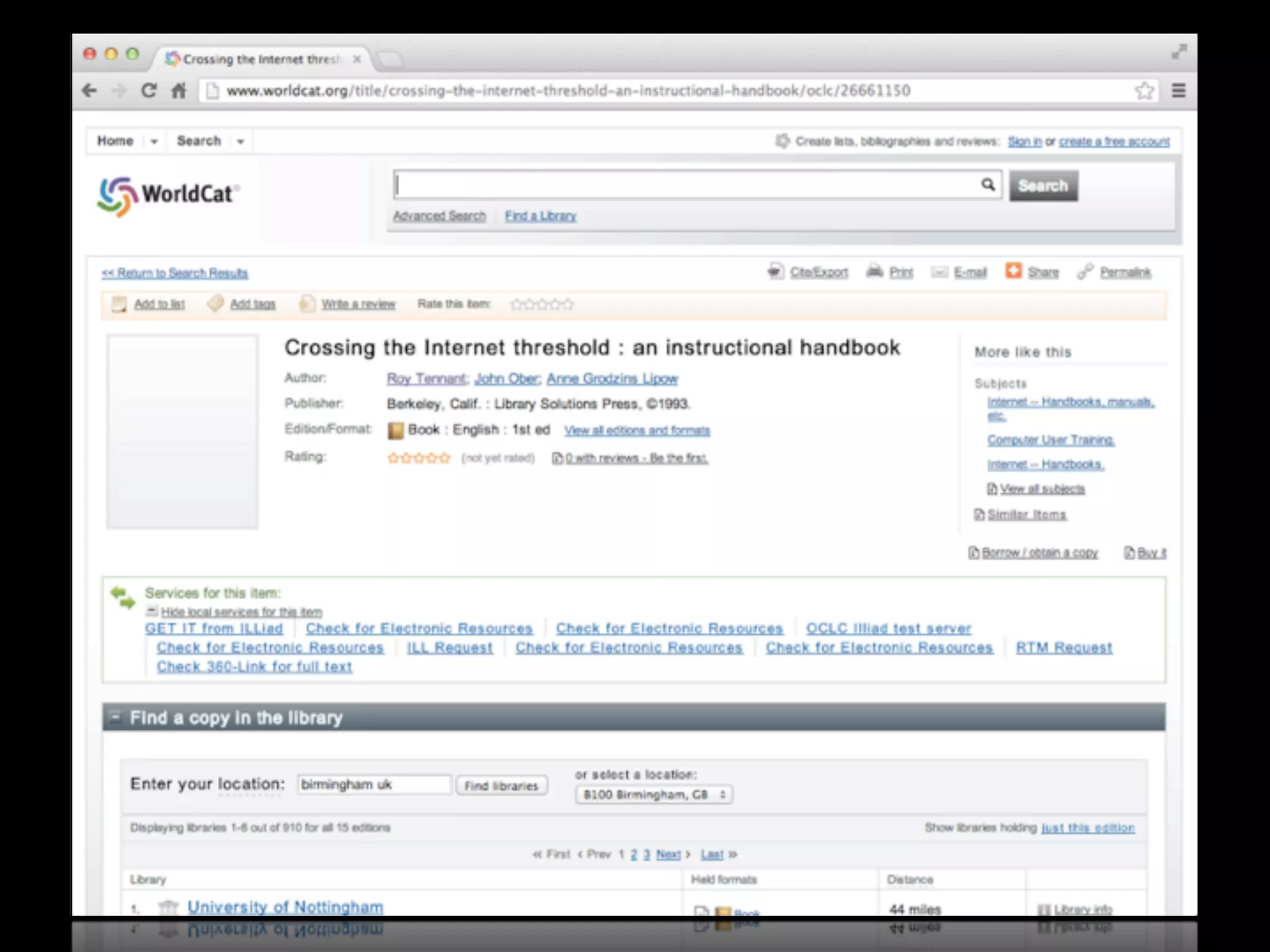Collapse Find a copy in the library section
1270x952 pixels.
click(115, 717)
